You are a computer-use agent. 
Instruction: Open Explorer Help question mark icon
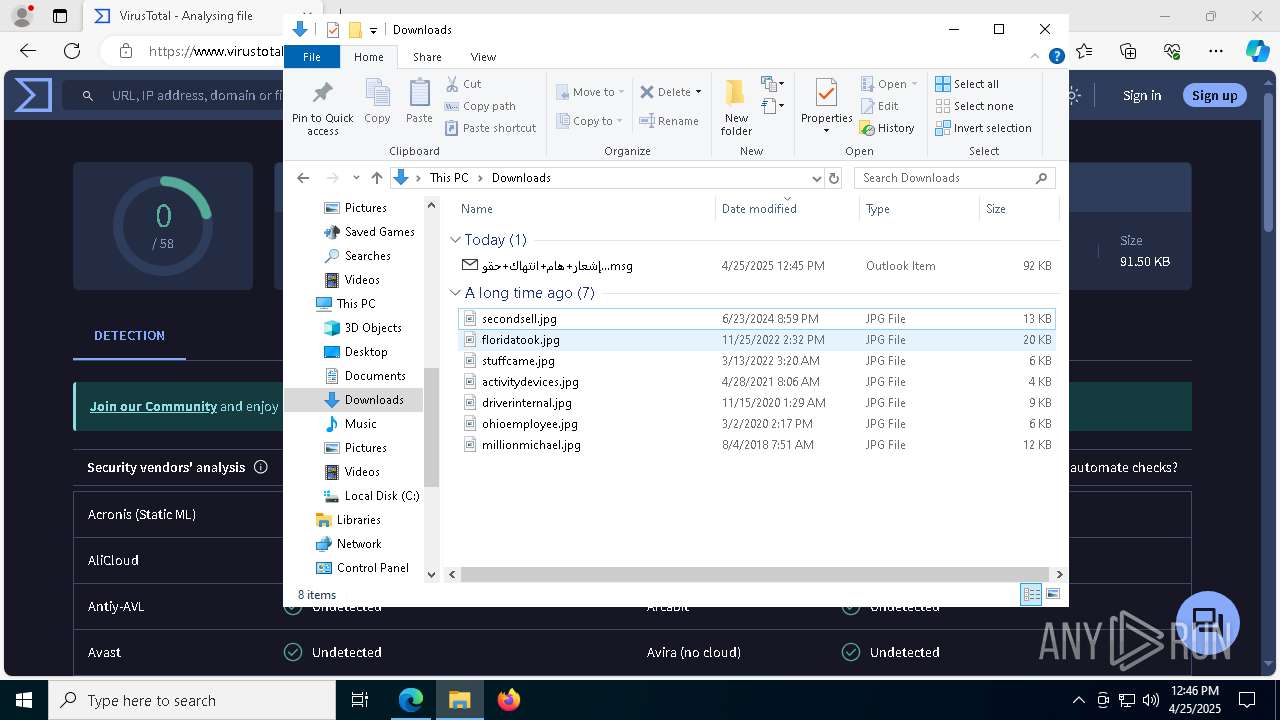point(1056,57)
